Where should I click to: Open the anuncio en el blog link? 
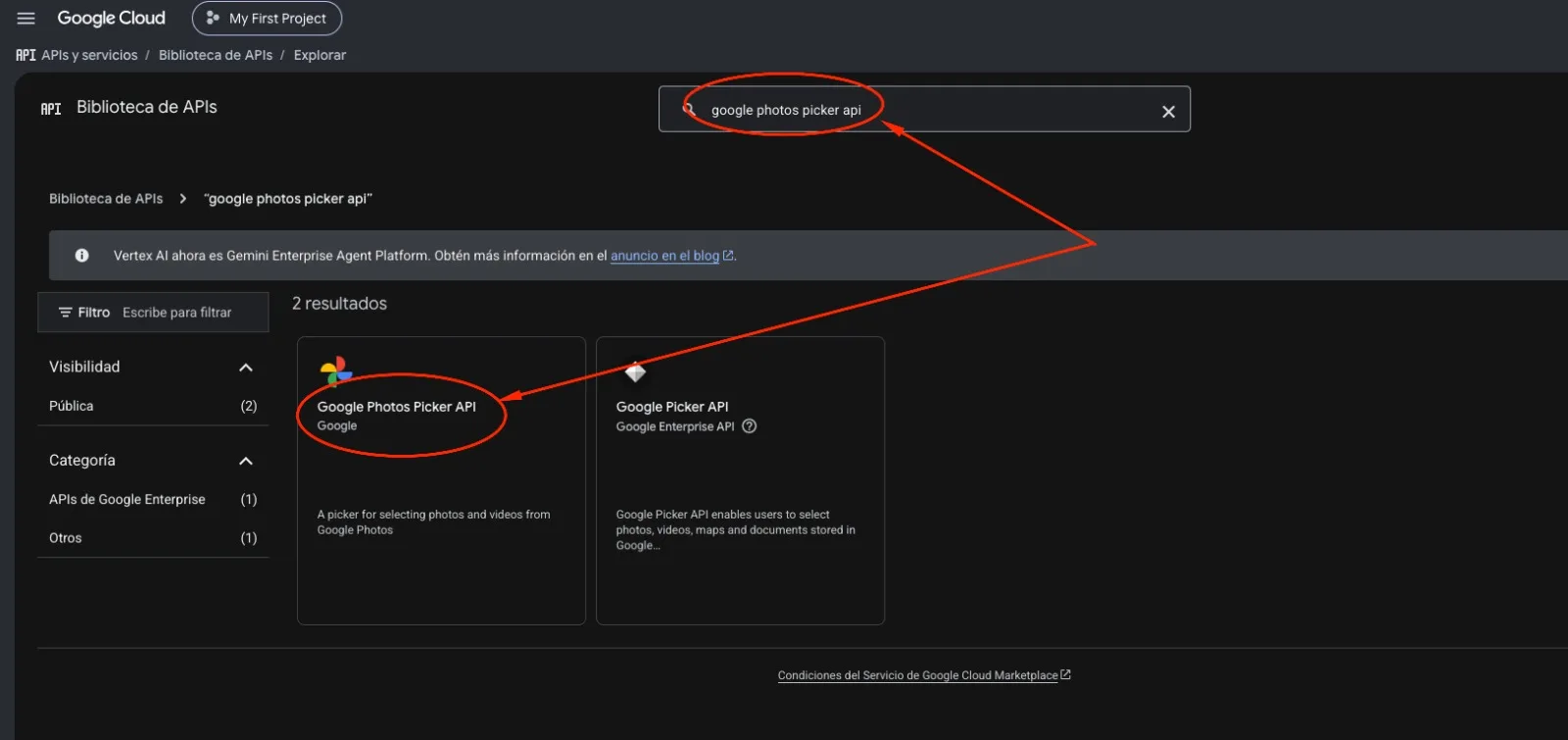pos(665,256)
